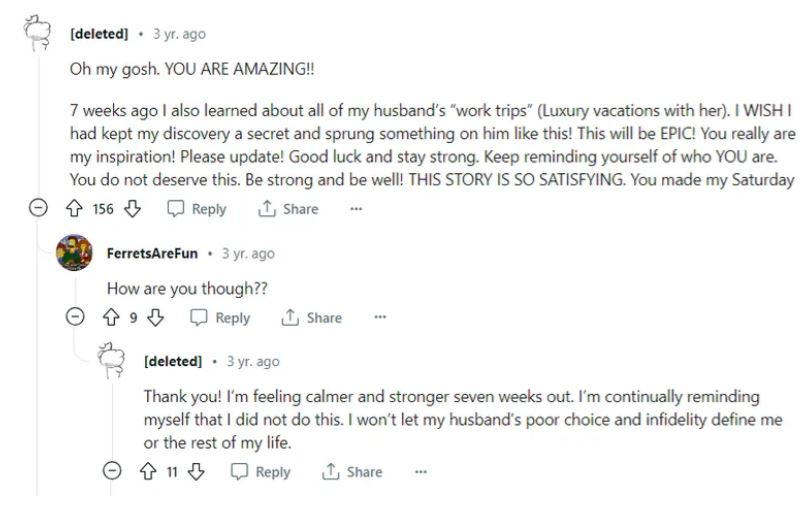Downvote FerretsAreFun's comment

pyautogui.click(x=154, y=318)
